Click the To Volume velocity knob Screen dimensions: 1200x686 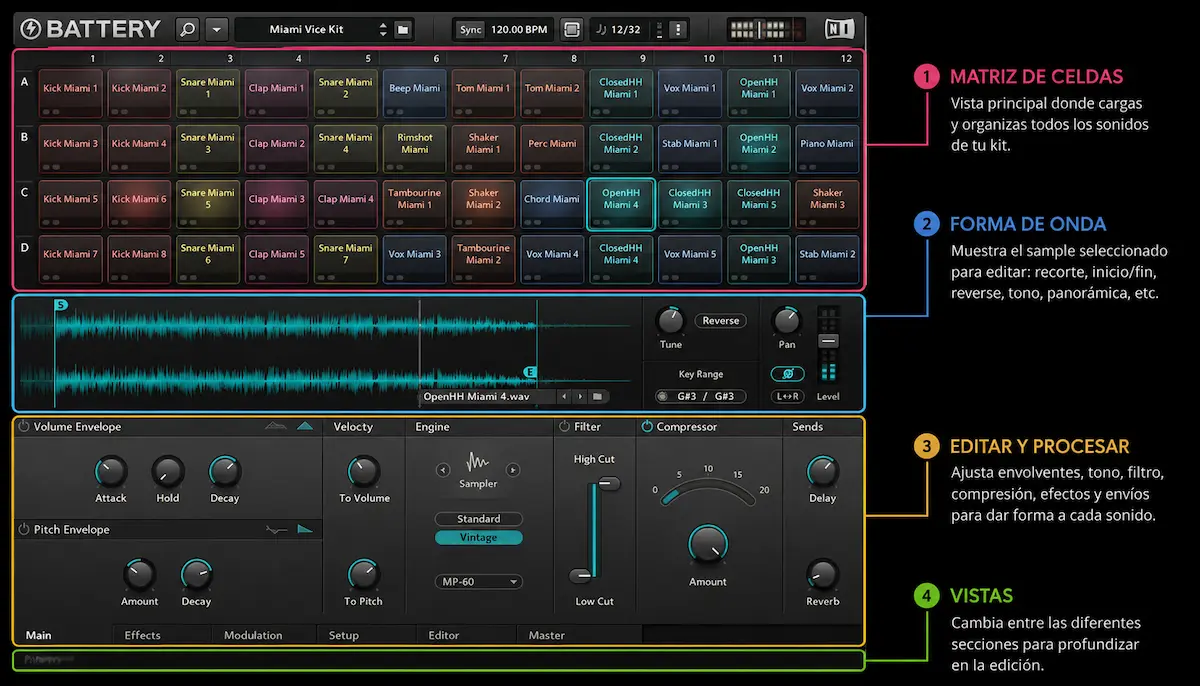[x=364, y=472]
